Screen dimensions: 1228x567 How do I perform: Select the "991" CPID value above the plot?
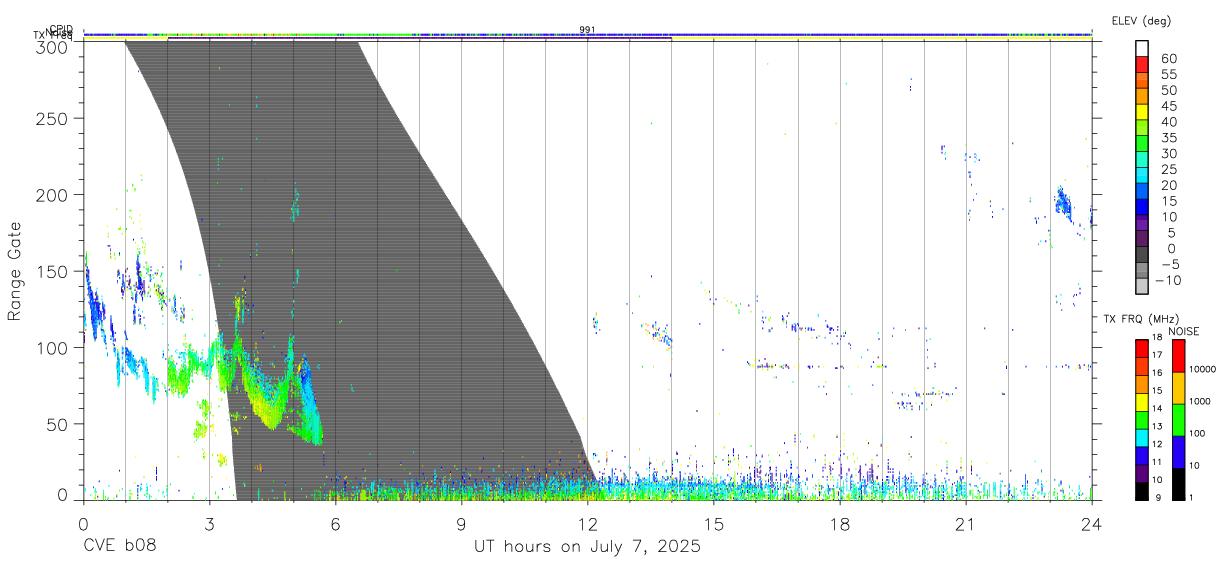click(x=587, y=29)
